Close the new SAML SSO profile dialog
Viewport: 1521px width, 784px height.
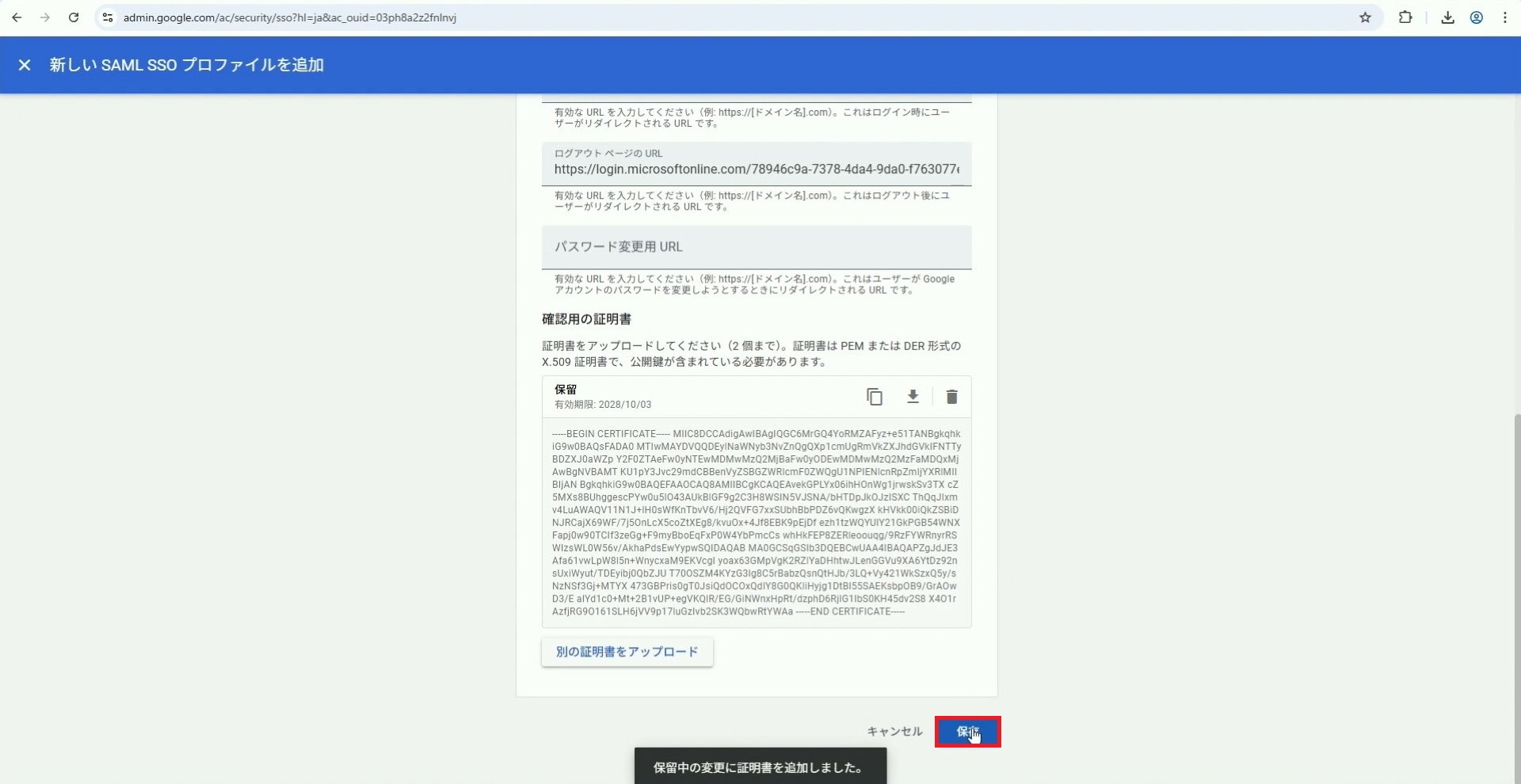tap(25, 65)
